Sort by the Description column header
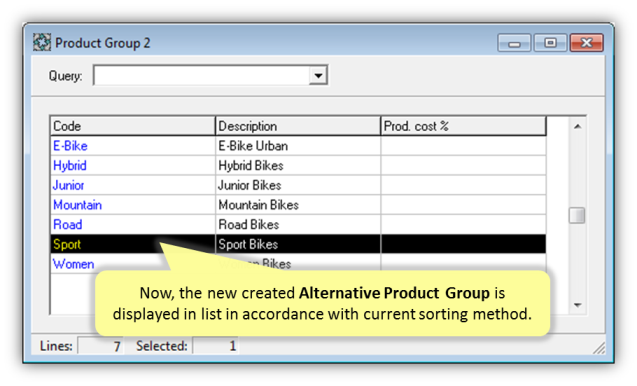 pyautogui.click(x=298, y=126)
